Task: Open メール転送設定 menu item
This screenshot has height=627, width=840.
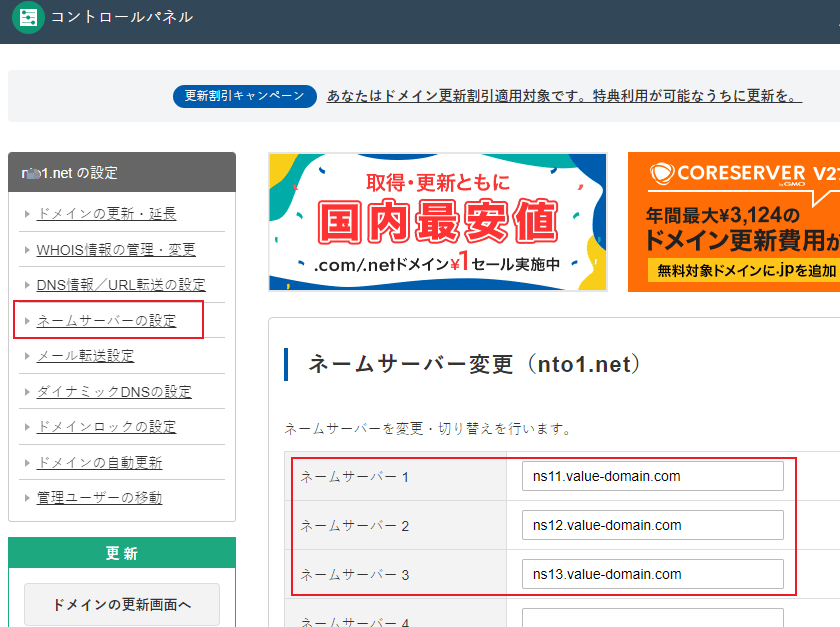Action: point(85,356)
